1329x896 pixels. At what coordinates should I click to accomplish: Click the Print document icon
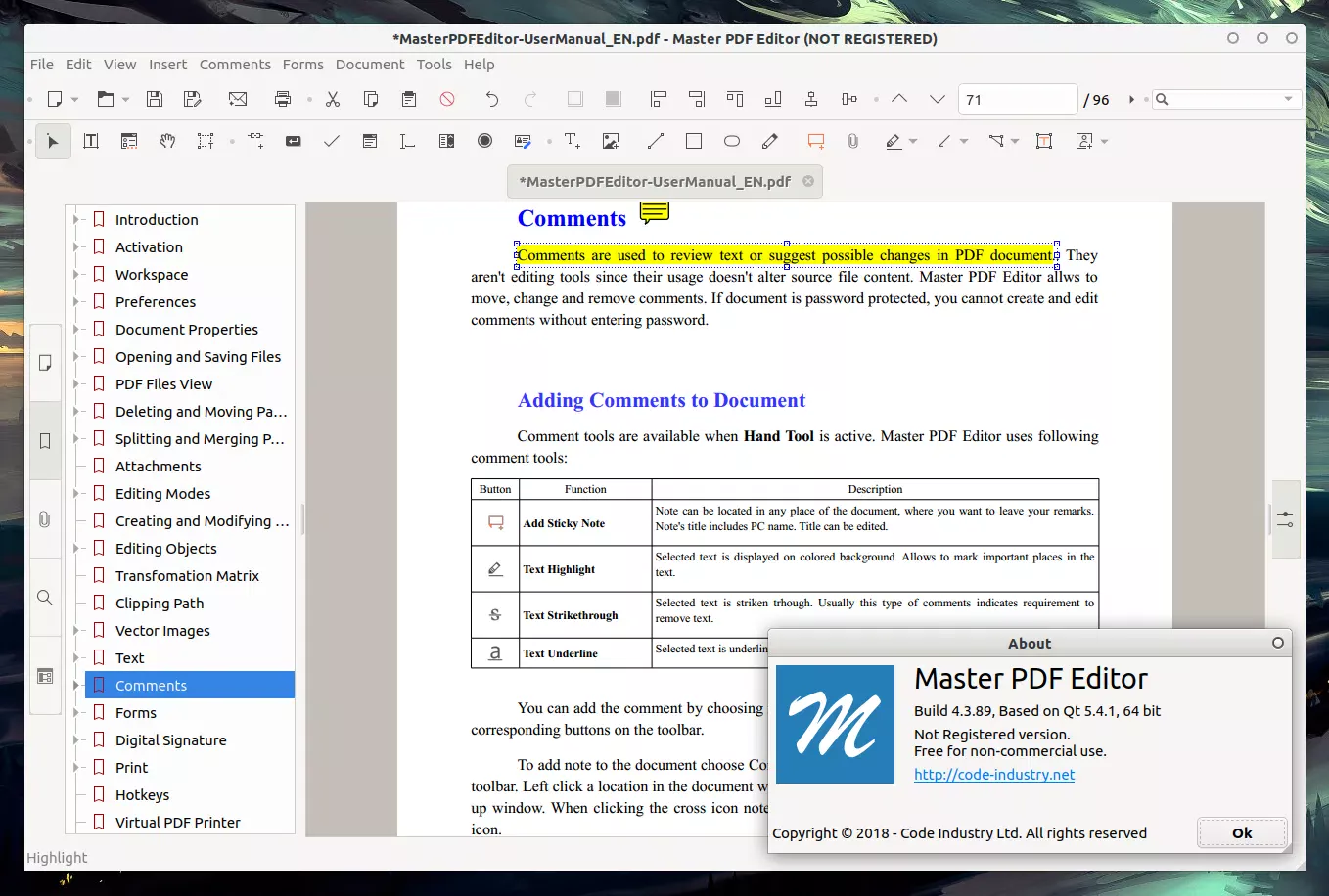tap(283, 99)
